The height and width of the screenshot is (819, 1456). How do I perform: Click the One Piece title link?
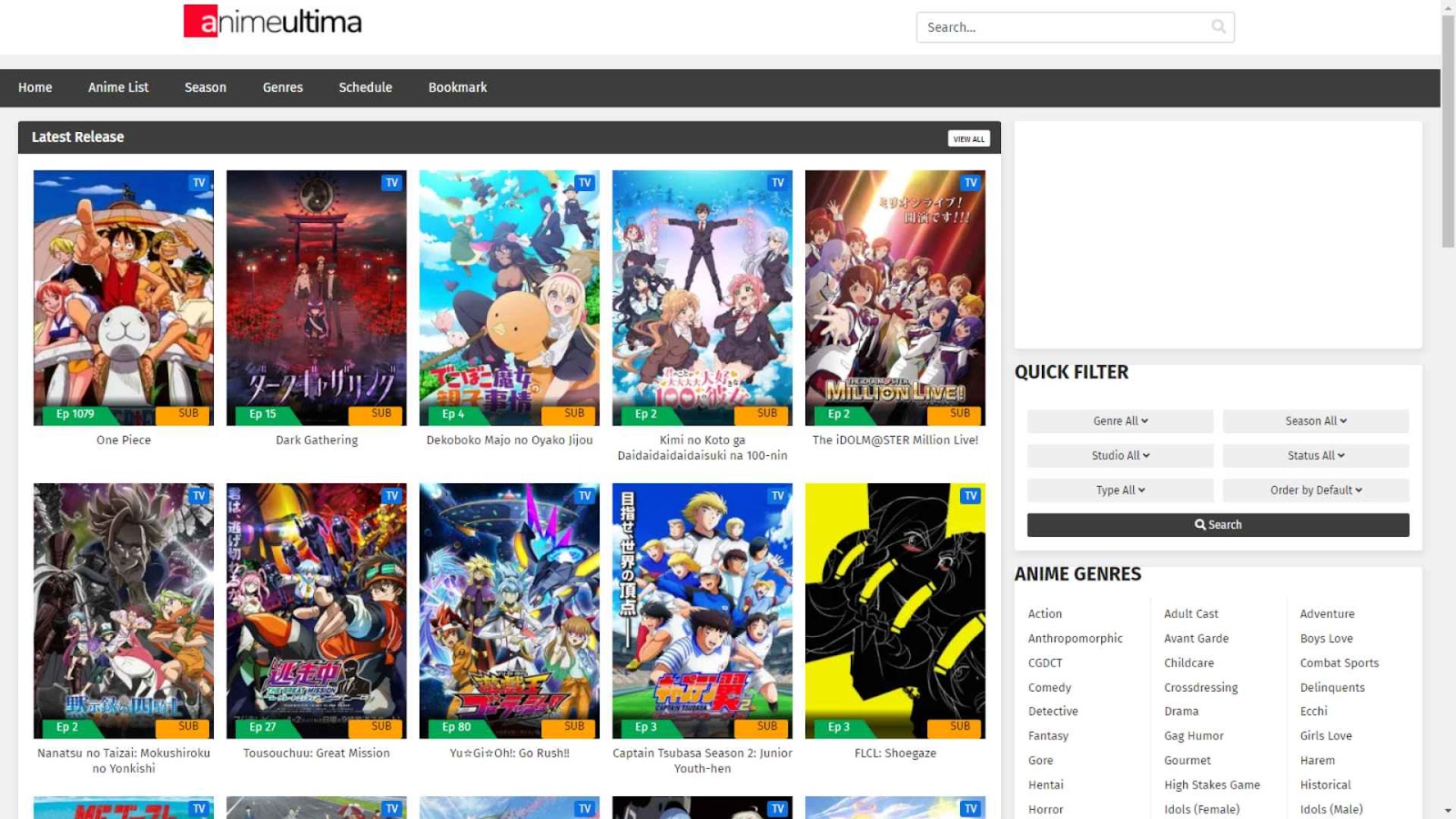click(124, 440)
